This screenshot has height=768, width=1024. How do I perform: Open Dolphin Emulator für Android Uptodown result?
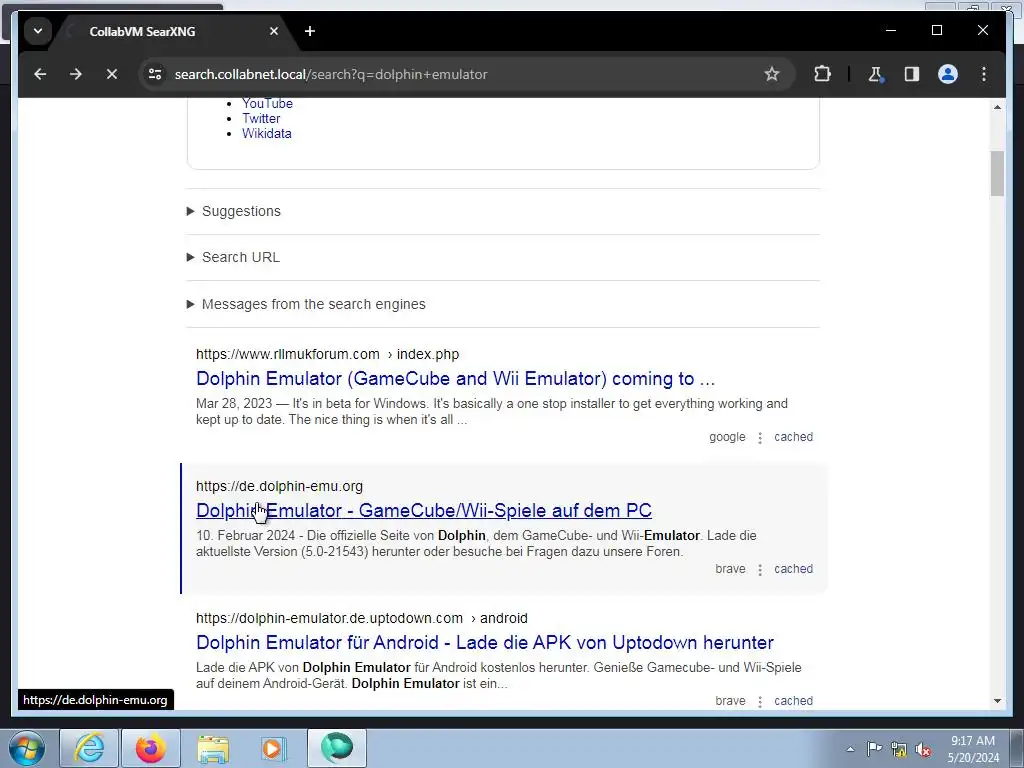(x=485, y=643)
